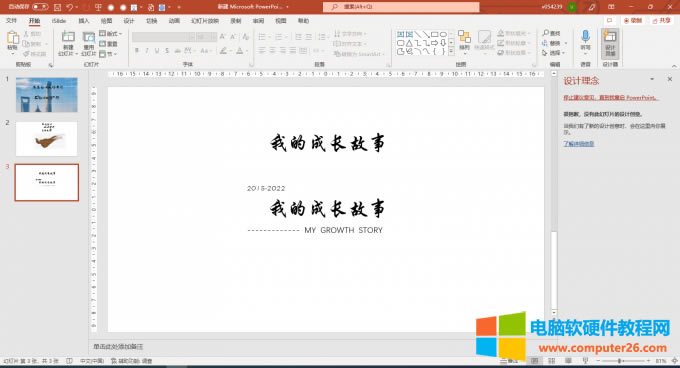The height and width of the screenshot is (368, 680).
Task: Click the Undo arrow icon
Action: coord(69,7)
